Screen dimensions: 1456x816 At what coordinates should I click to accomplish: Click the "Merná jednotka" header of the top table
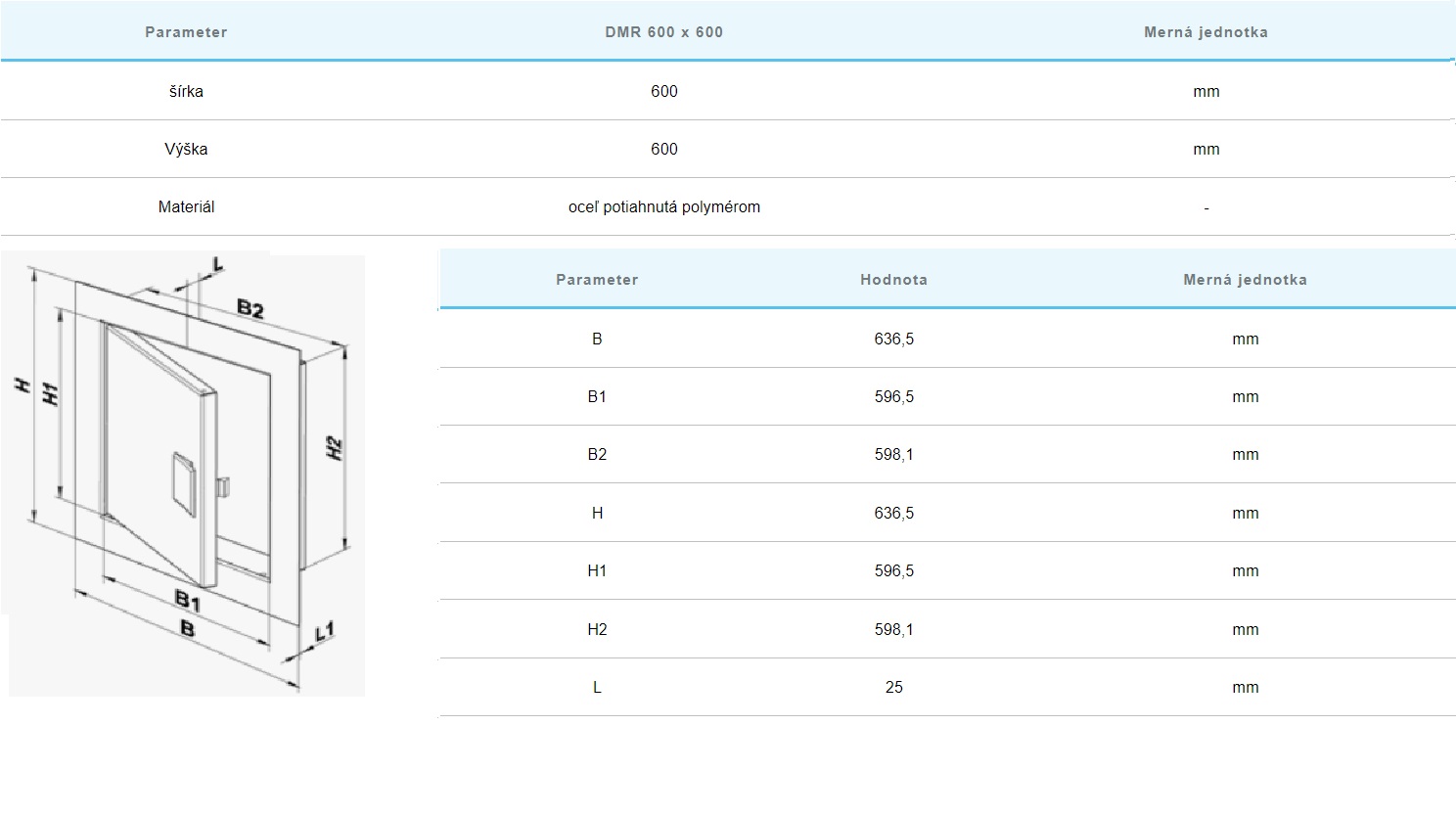(x=1206, y=32)
